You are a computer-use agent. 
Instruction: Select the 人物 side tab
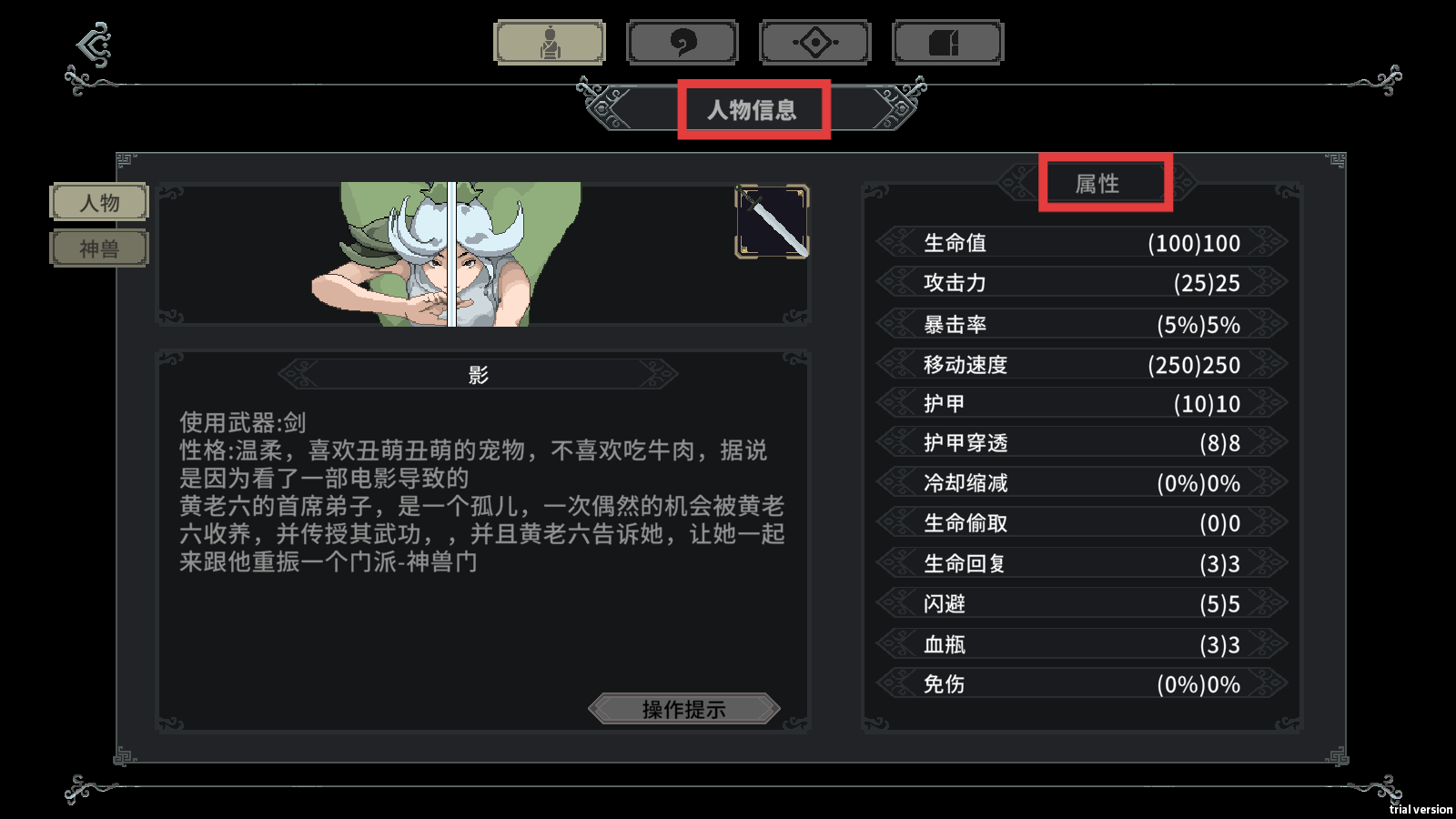(x=99, y=202)
